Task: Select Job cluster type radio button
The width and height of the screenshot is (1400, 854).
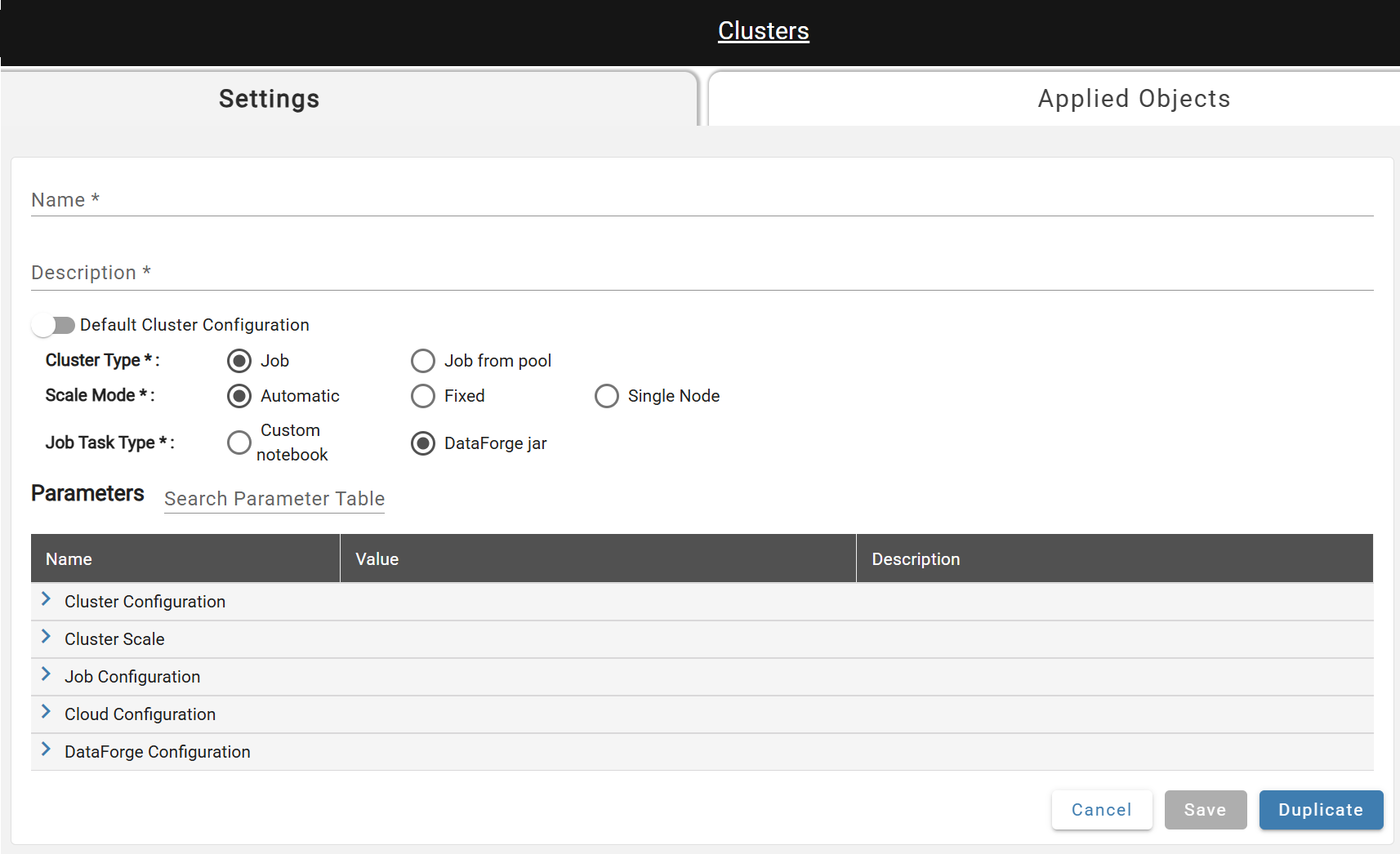Action: pyautogui.click(x=239, y=361)
